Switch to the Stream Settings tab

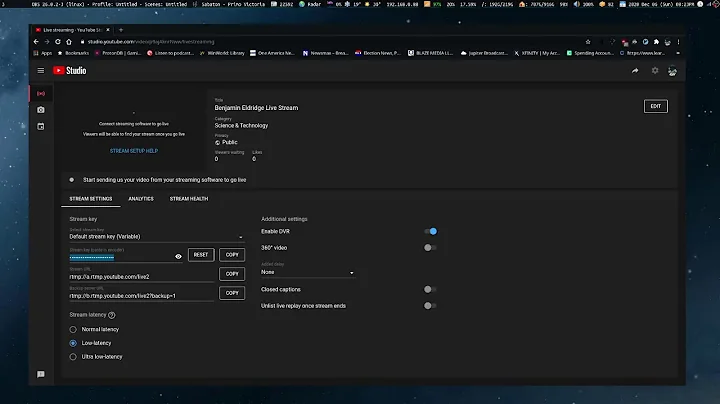91,199
